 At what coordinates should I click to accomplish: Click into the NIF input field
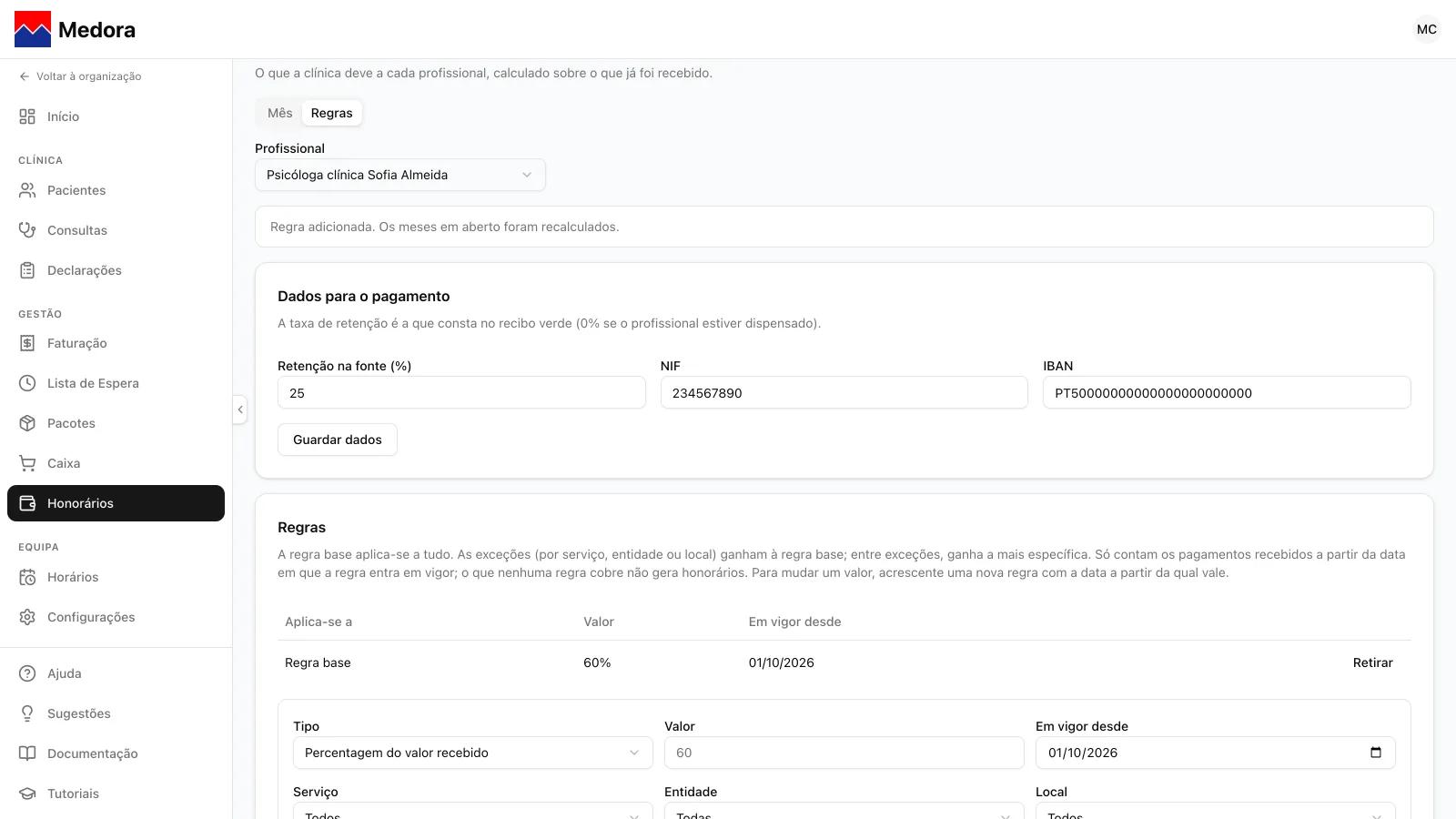tap(844, 393)
